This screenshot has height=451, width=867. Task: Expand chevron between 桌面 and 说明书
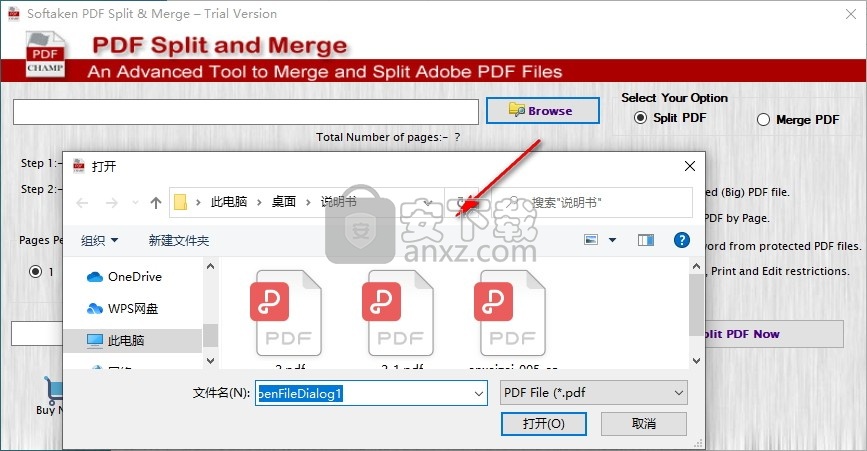pyautogui.click(x=309, y=202)
